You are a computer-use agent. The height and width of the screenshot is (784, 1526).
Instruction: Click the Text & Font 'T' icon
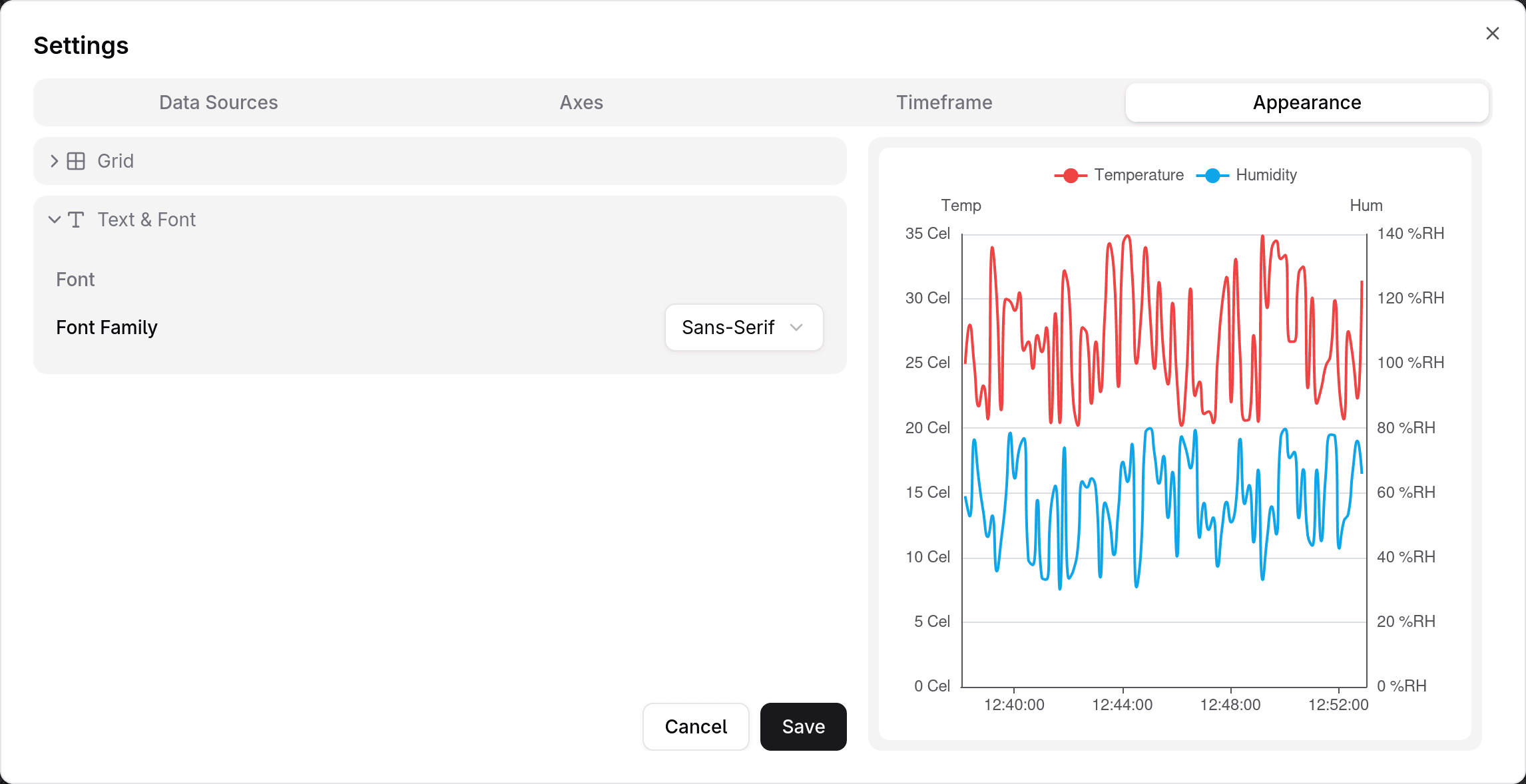pyautogui.click(x=76, y=220)
